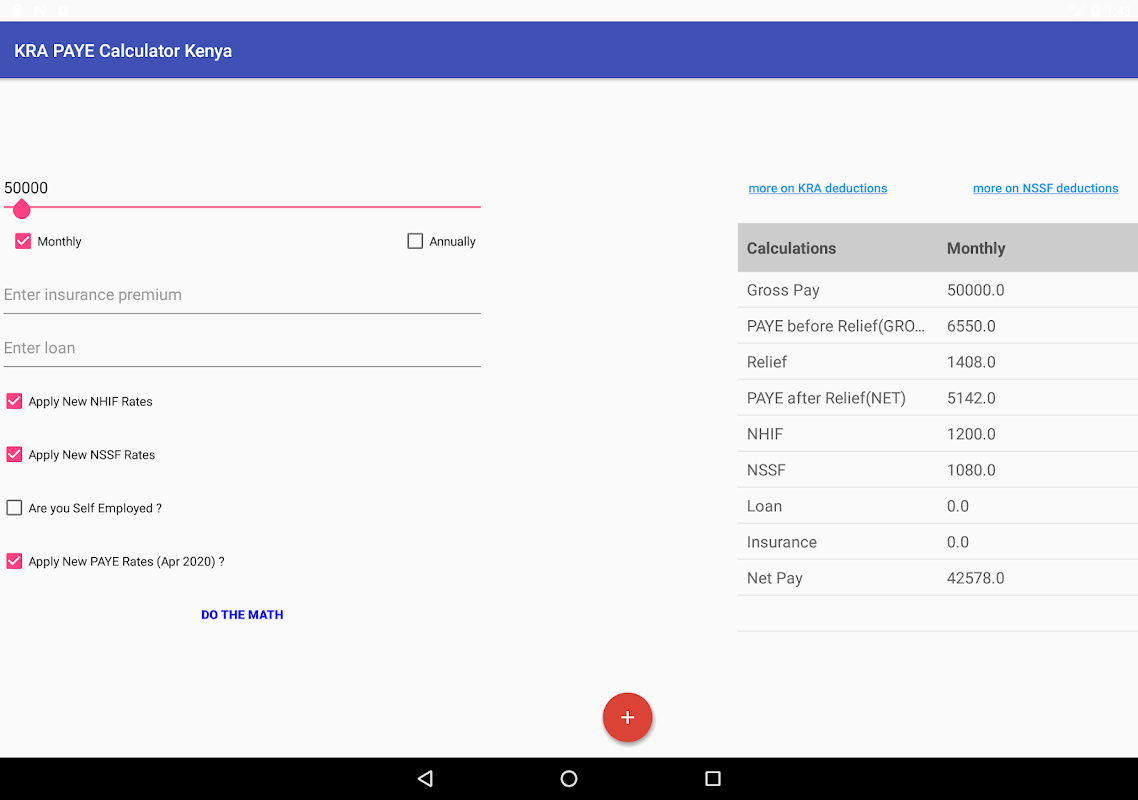The height and width of the screenshot is (800, 1138).
Task: Tap the Android back navigation button
Action: click(426, 778)
